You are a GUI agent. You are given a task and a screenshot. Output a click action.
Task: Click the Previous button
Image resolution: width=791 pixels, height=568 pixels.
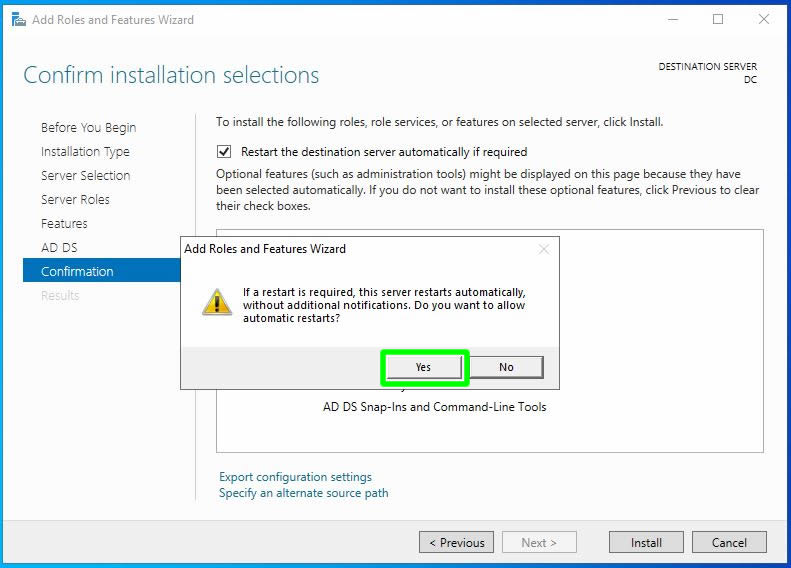[x=457, y=542]
